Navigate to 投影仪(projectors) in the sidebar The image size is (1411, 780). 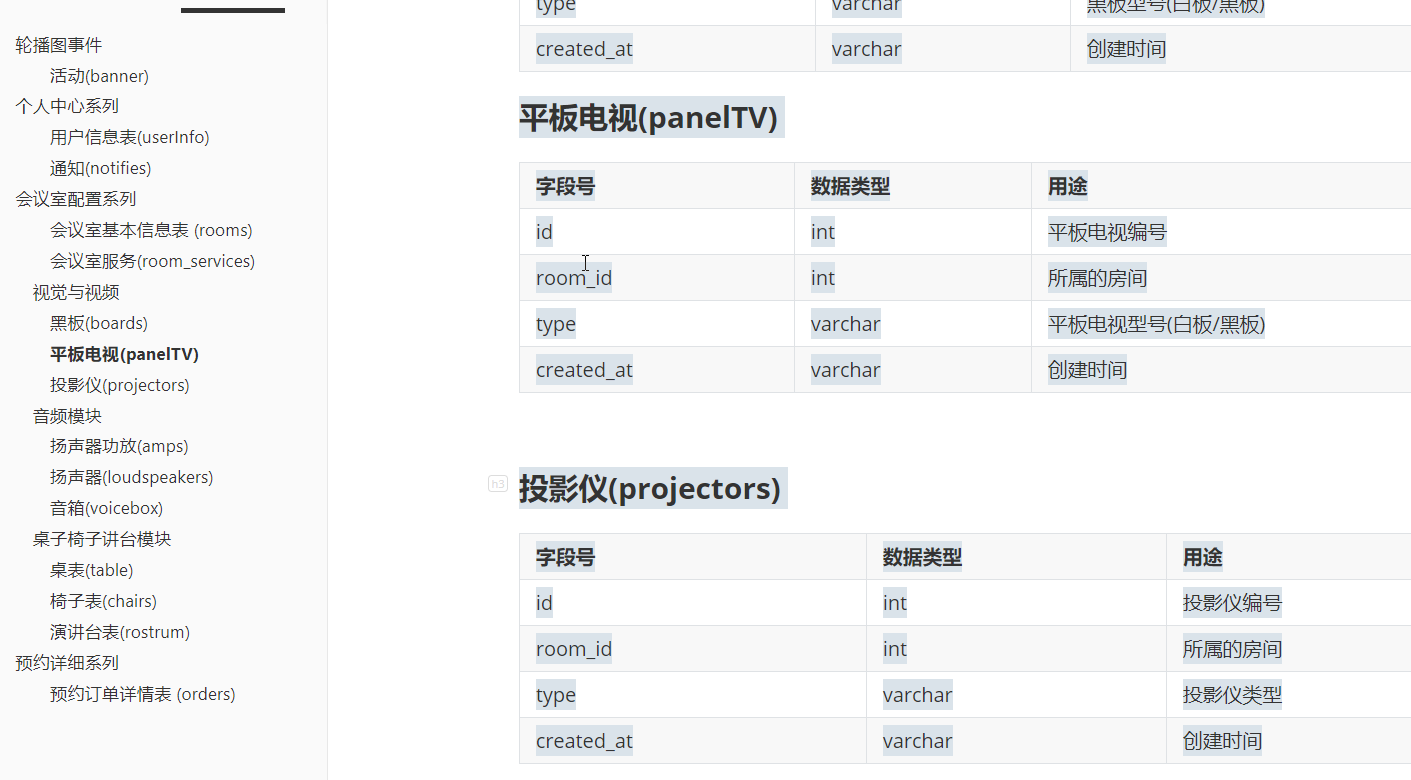point(119,384)
